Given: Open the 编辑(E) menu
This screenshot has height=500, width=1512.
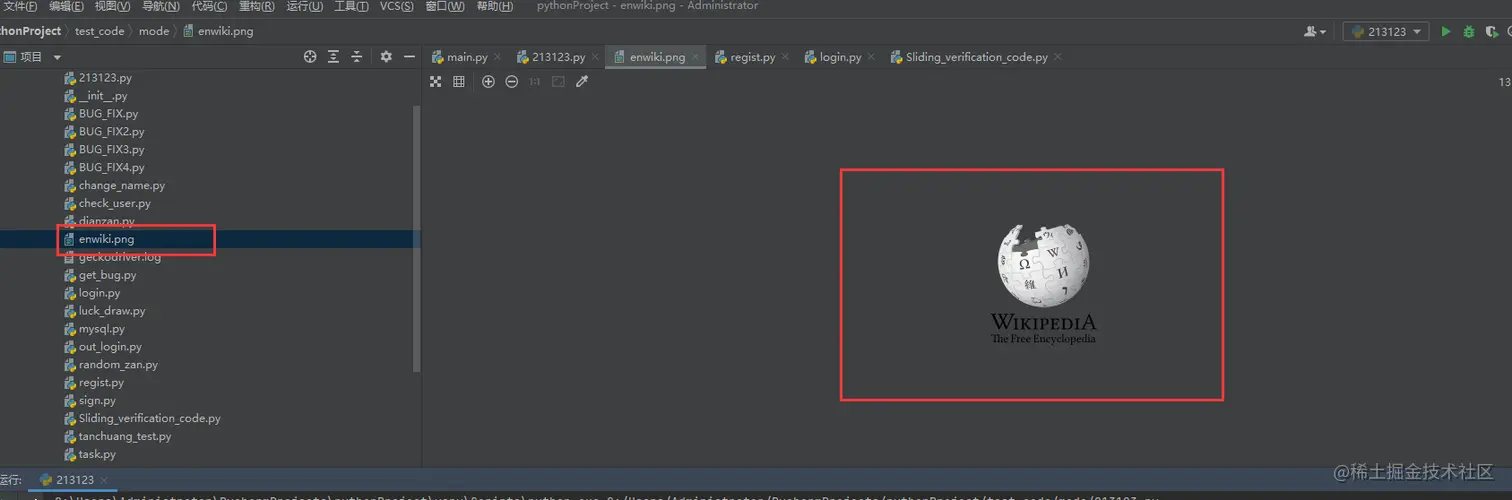Looking at the screenshot, I should 66,6.
